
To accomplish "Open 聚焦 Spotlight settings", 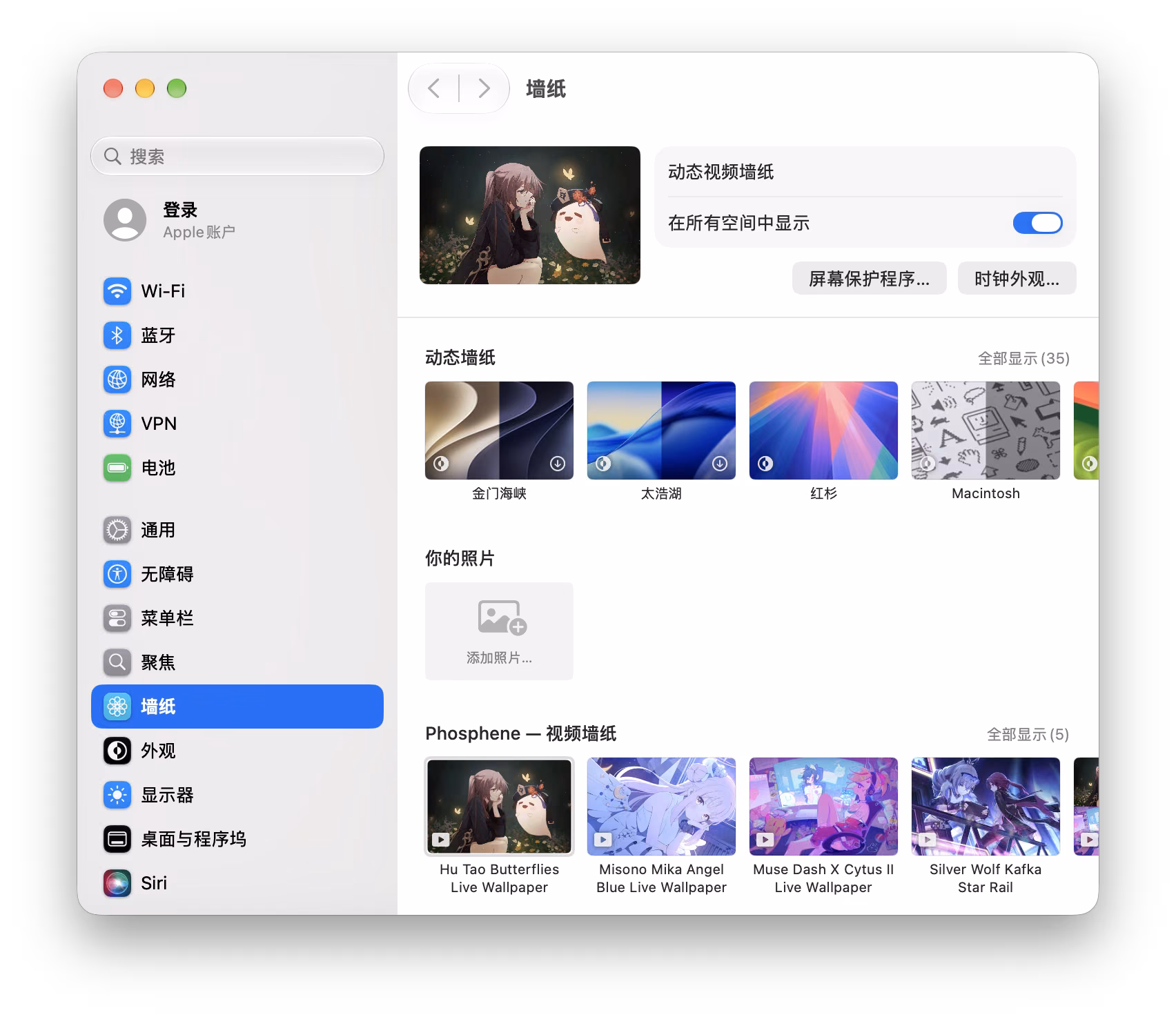I will [237, 662].
